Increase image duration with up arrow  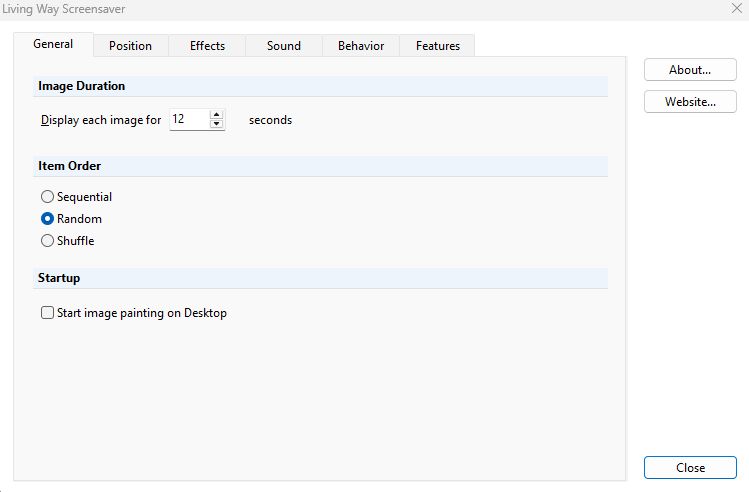(x=217, y=115)
